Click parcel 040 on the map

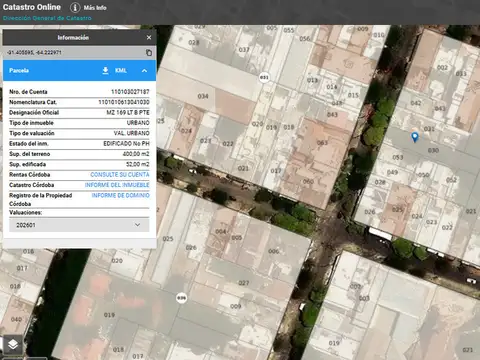coord(16,319)
